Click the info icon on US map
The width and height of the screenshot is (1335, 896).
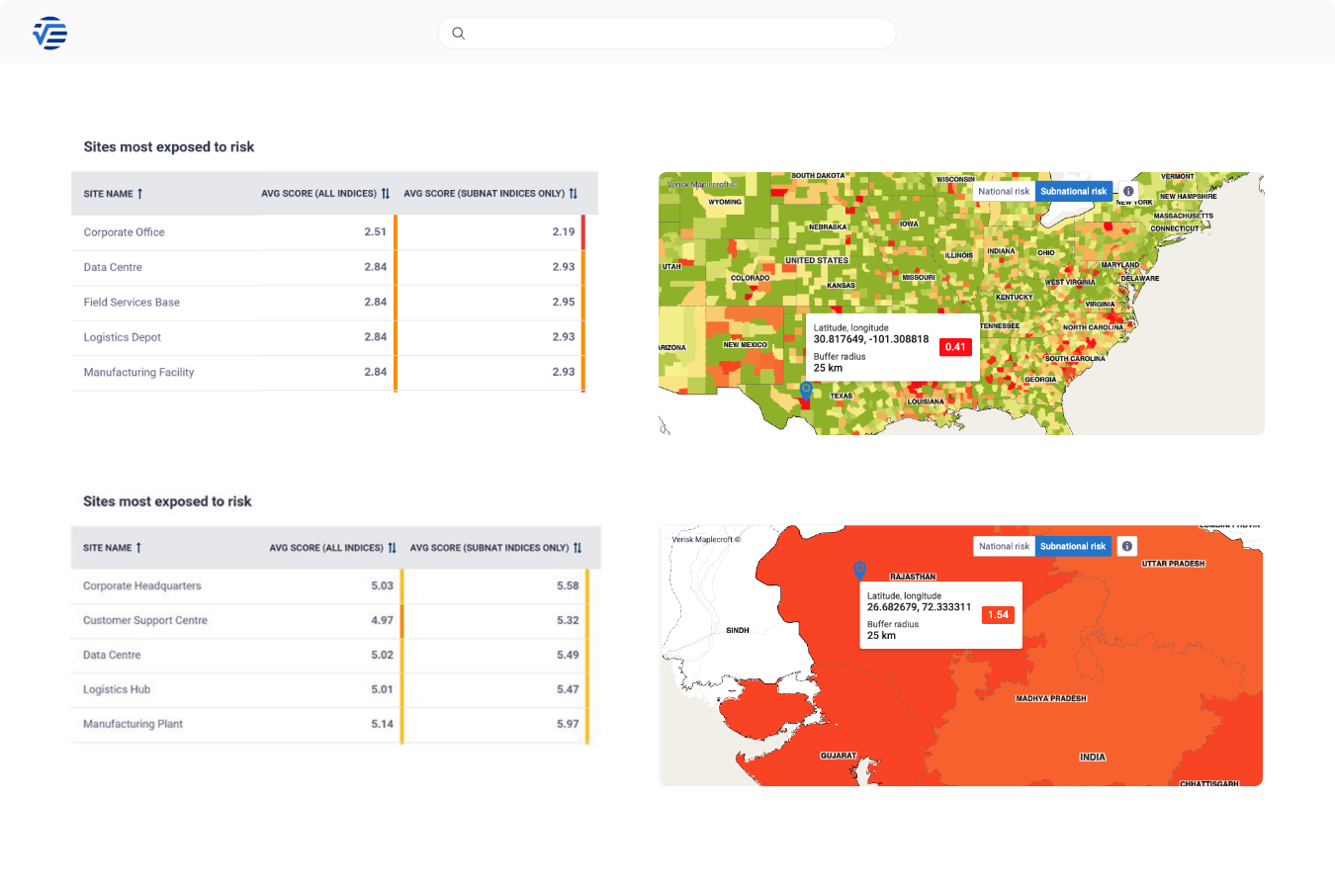1128,191
